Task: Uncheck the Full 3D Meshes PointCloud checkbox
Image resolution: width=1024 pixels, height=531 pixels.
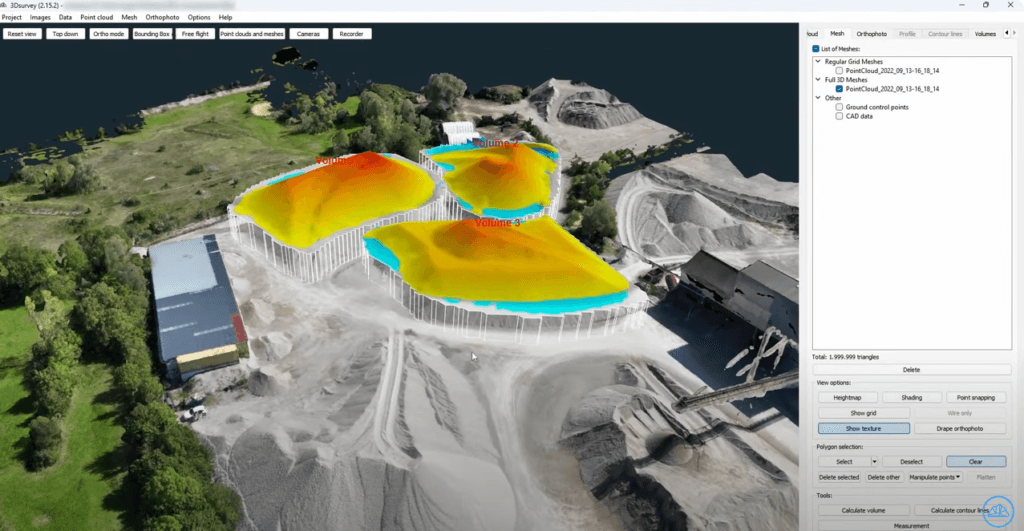Action: 839,89
